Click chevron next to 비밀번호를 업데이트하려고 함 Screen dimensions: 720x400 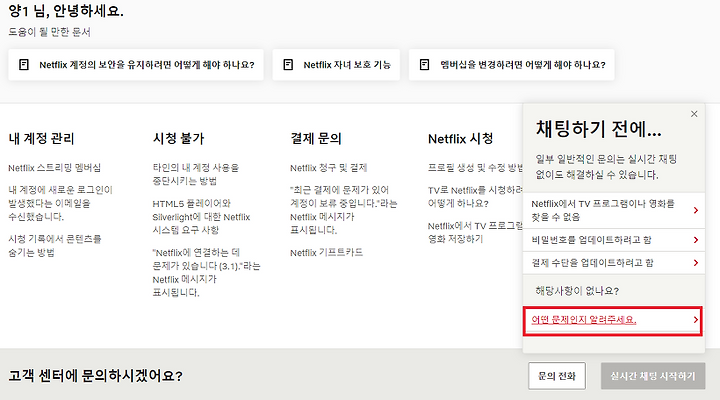point(696,240)
